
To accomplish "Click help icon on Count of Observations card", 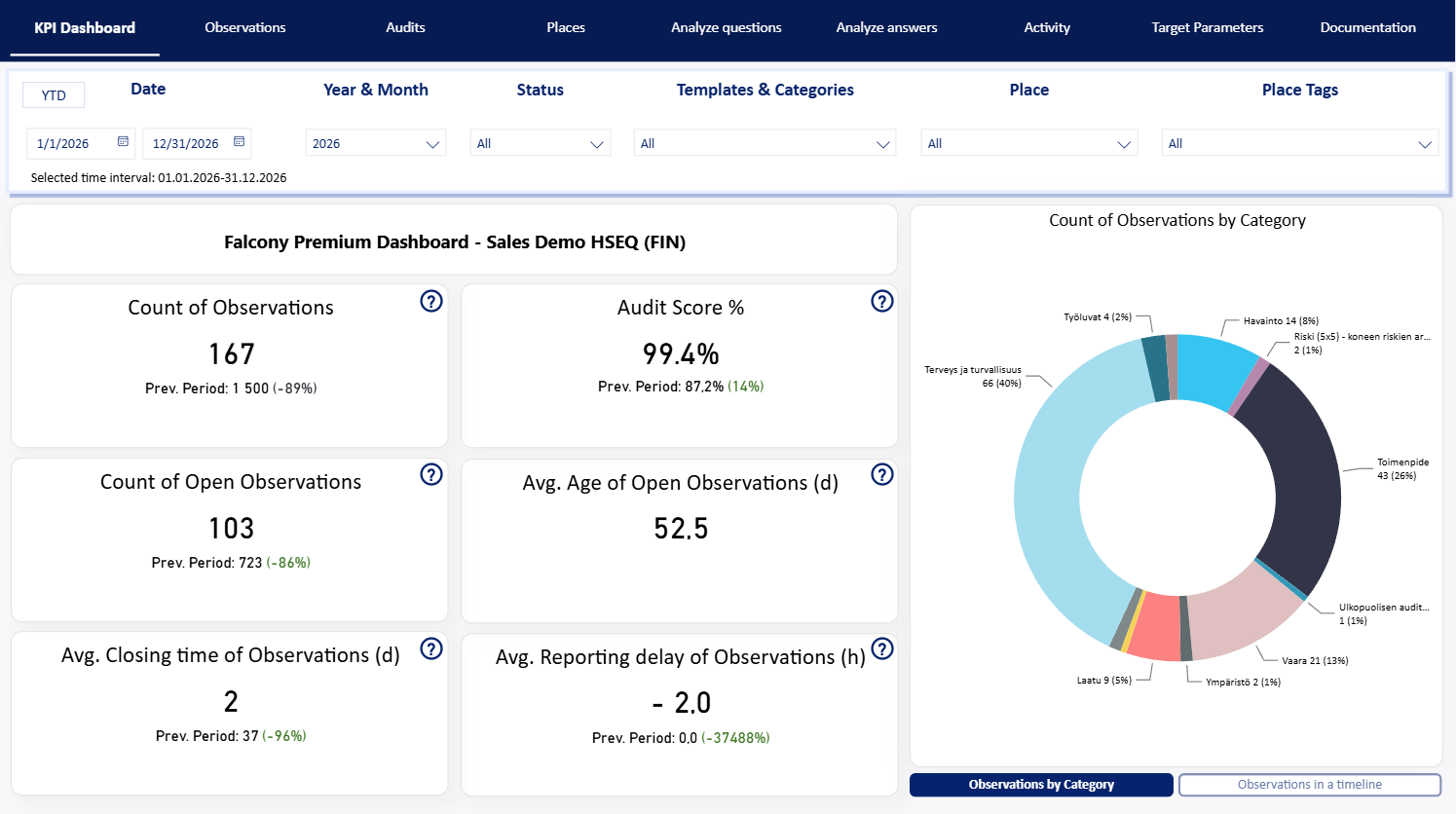I will (x=430, y=301).
